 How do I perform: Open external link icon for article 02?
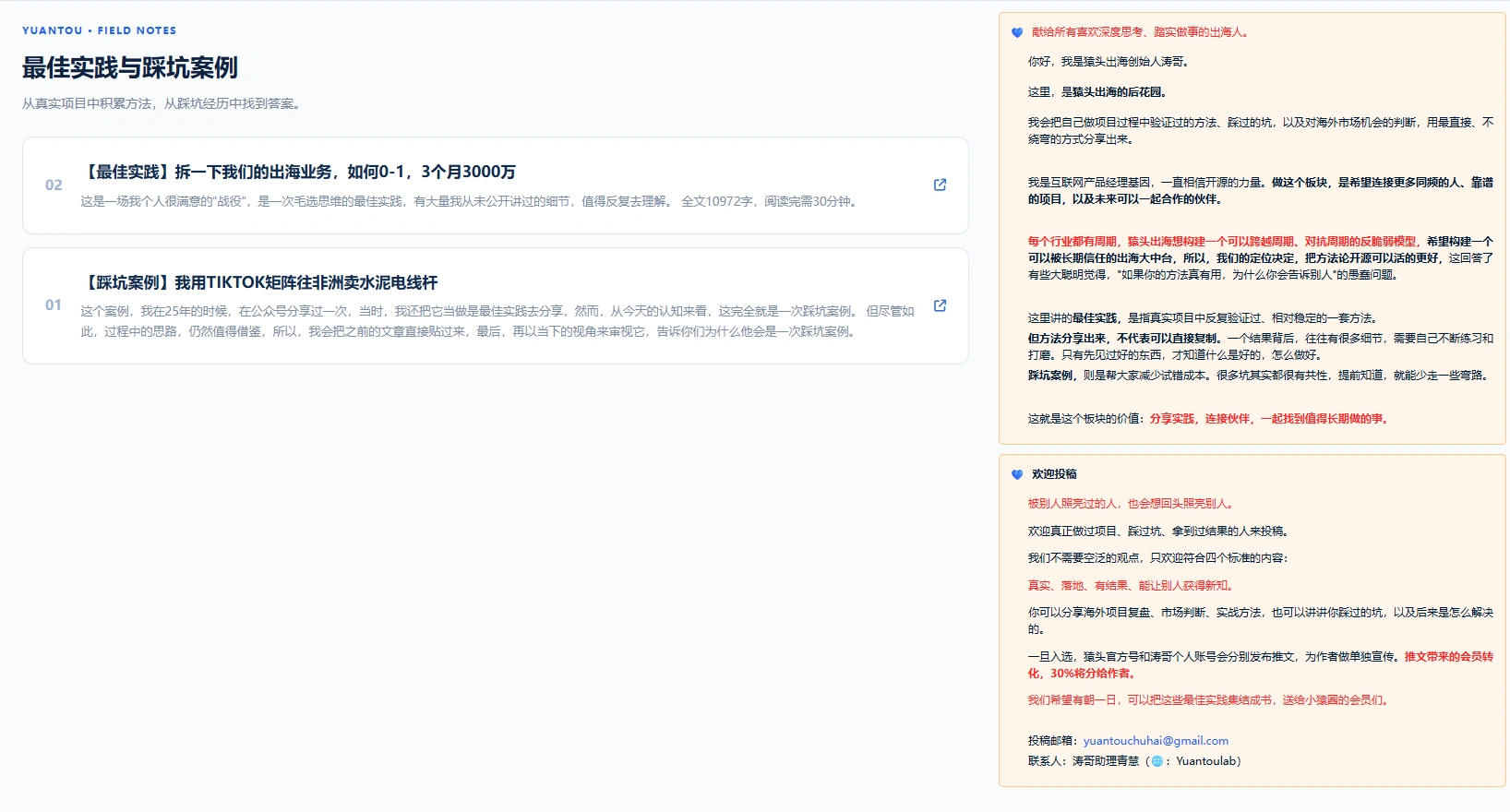tap(940, 185)
